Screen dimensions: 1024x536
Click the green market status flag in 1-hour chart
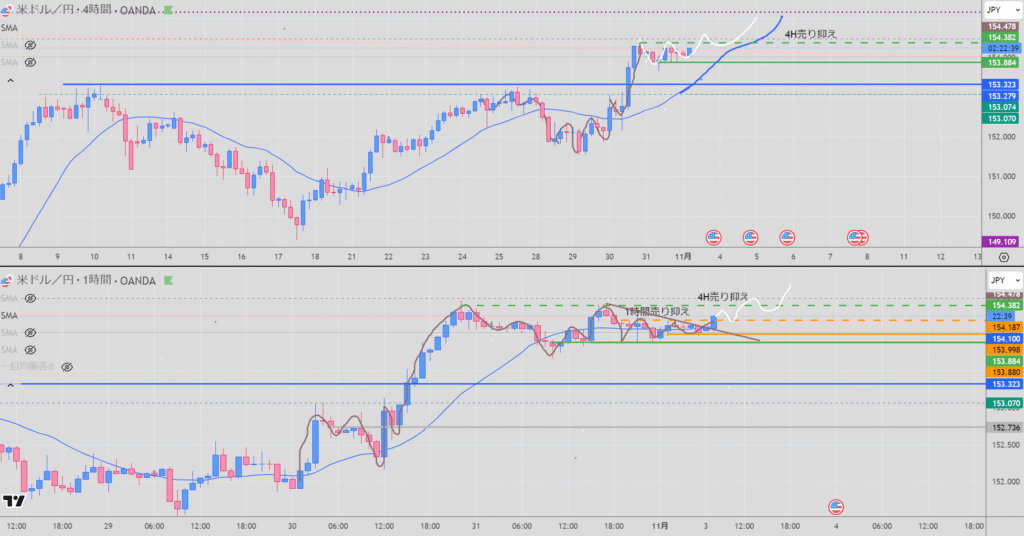[167, 281]
